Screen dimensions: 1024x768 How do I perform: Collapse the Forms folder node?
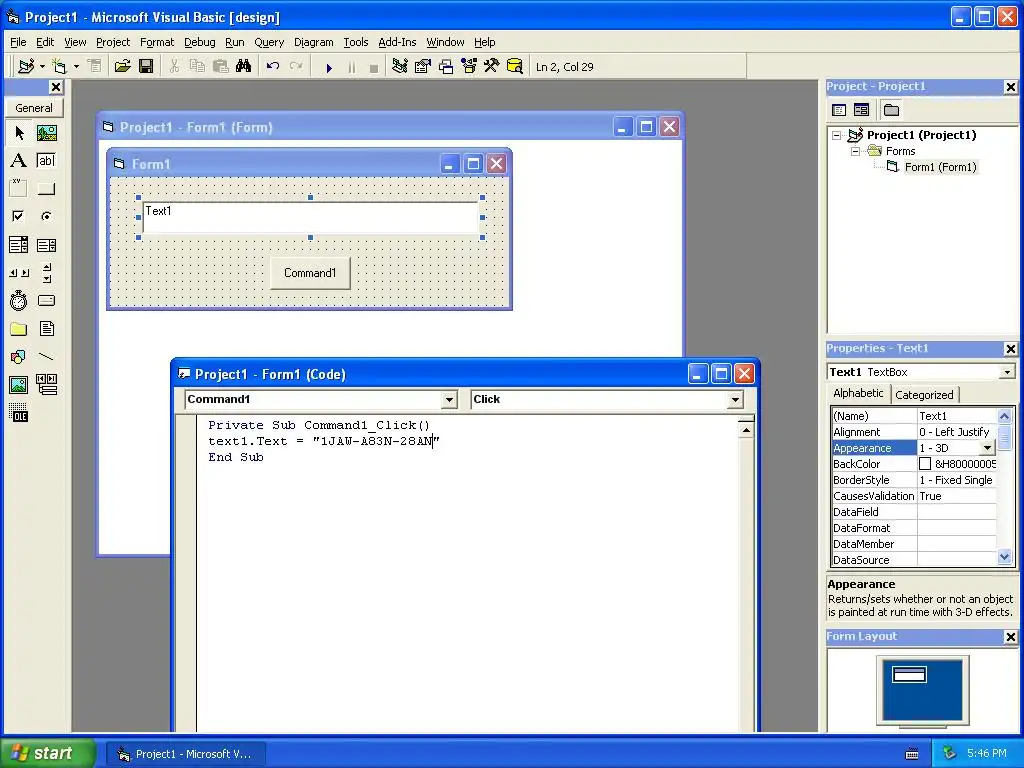[x=855, y=151]
